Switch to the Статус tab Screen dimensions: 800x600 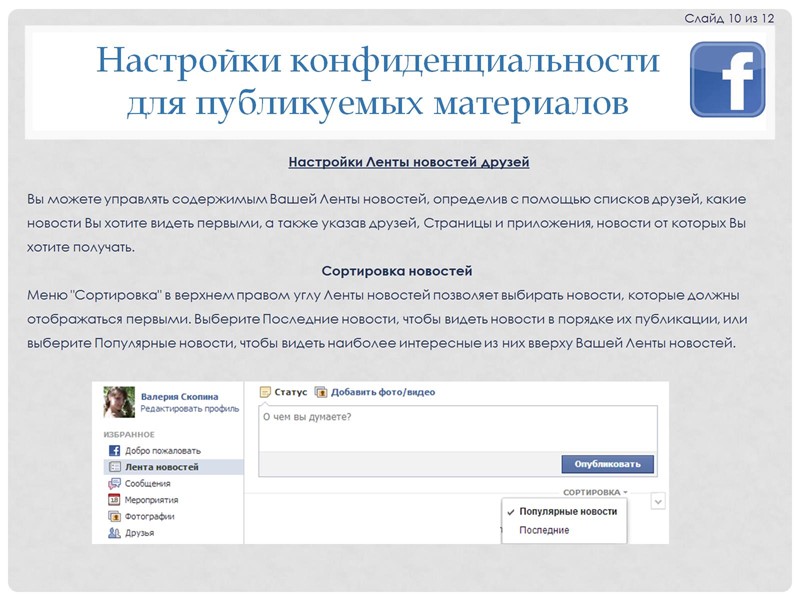click(x=290, y=392)
